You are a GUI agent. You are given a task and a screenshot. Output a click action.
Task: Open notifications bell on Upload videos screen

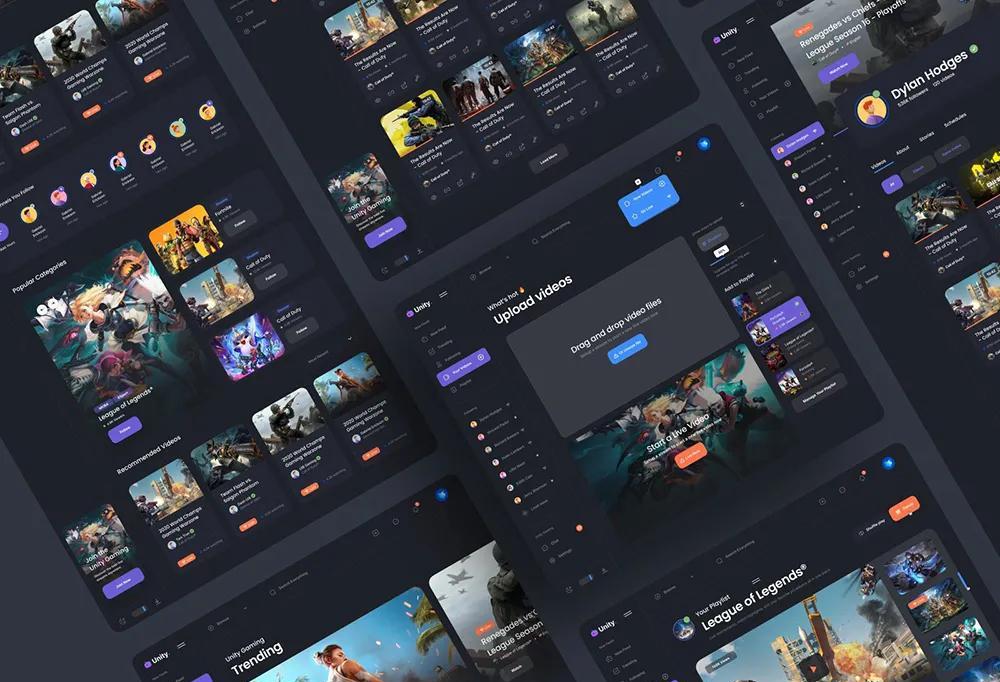coord(678,155)
